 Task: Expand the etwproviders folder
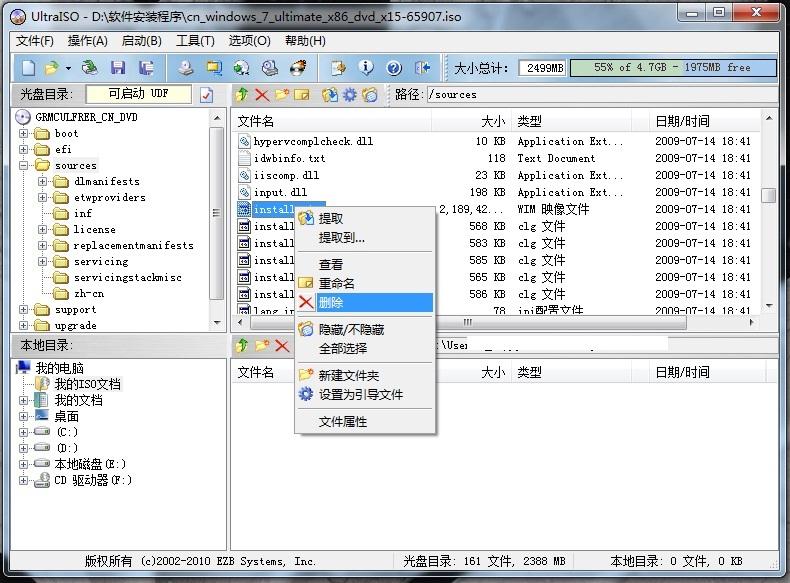click(x=43, y=198)
